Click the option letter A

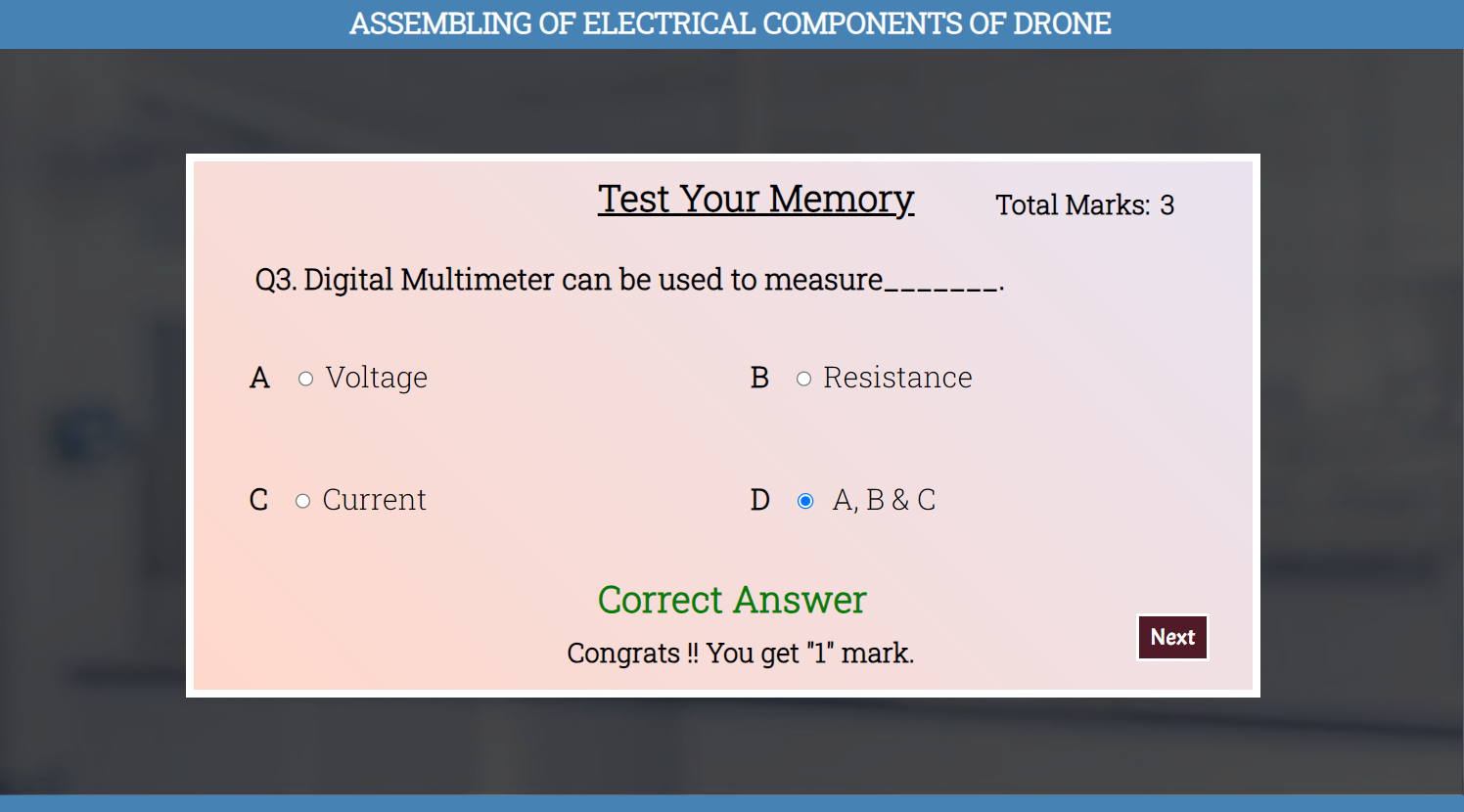click(x=259, y=378)
